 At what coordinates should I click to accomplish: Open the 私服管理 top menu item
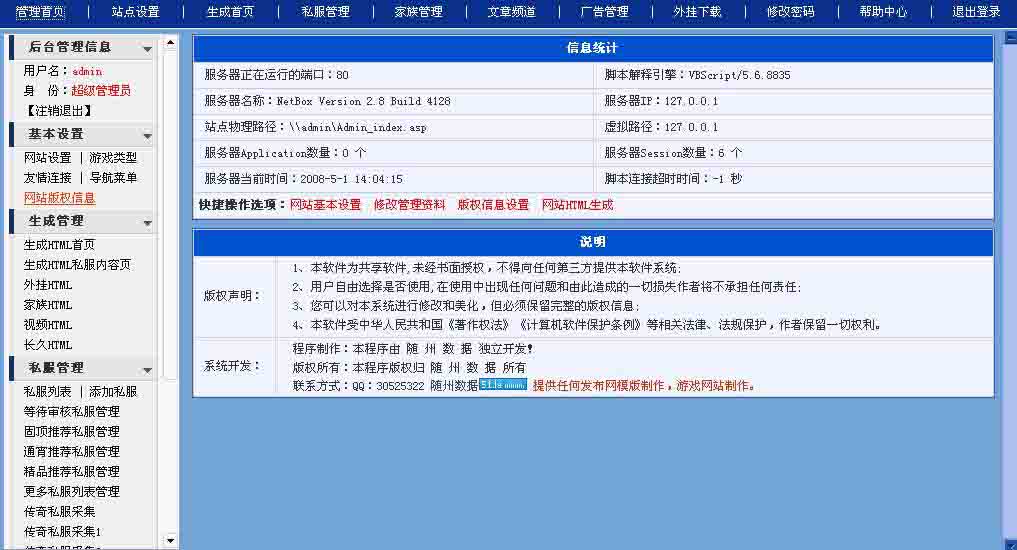pos(325,12)
